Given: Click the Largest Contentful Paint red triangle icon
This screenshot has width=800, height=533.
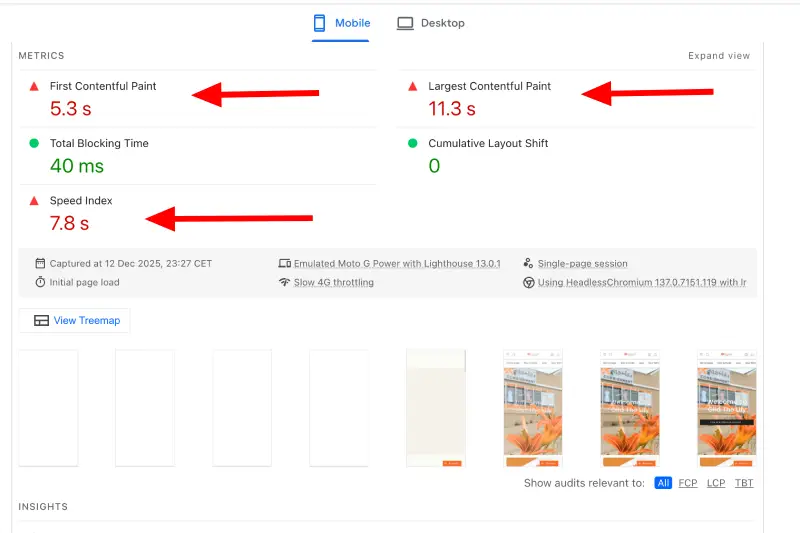Looking at the screenshot, I should pyautogui.click(x=413, y=87).
